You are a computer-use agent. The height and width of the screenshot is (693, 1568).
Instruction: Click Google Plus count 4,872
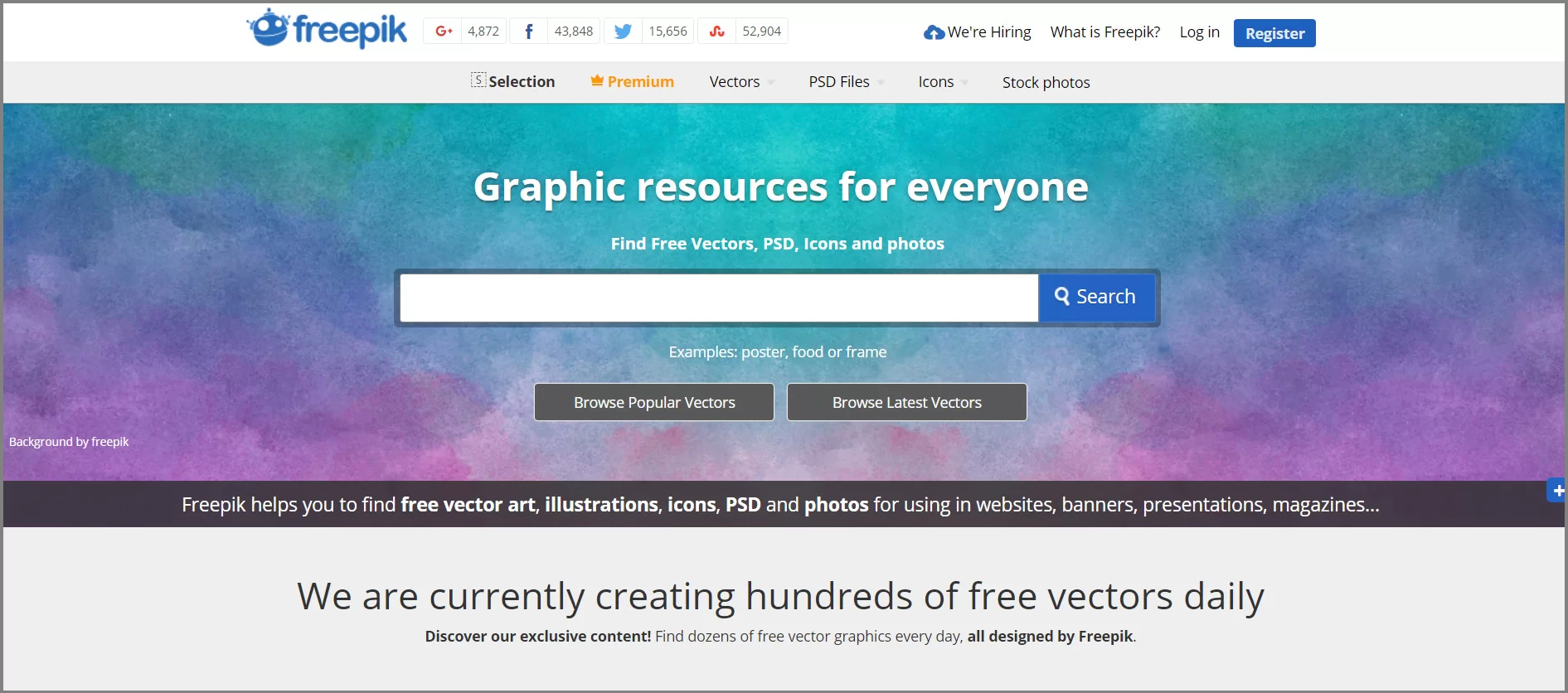coord(483,31)
